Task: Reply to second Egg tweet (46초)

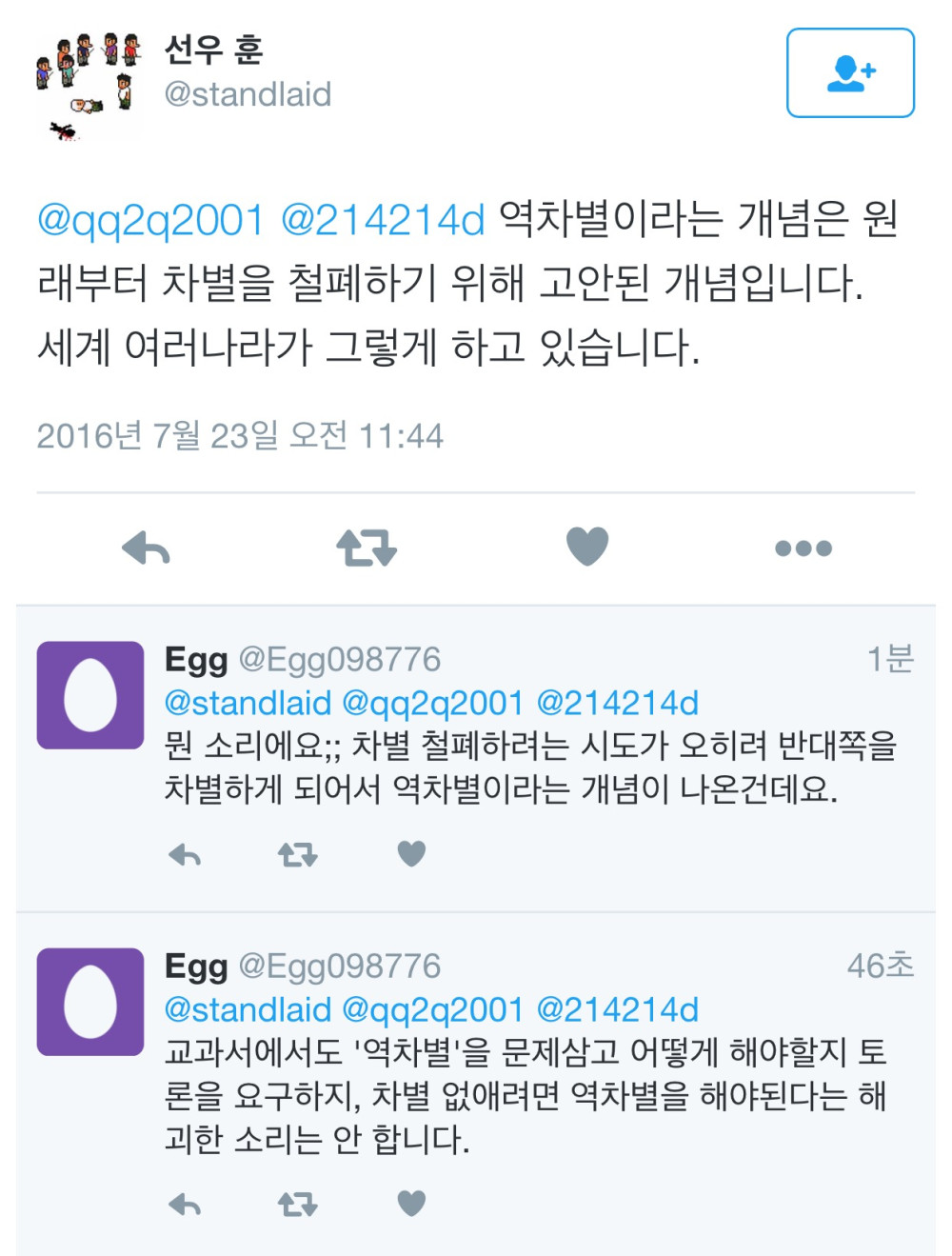Action: click(185, 1206)
